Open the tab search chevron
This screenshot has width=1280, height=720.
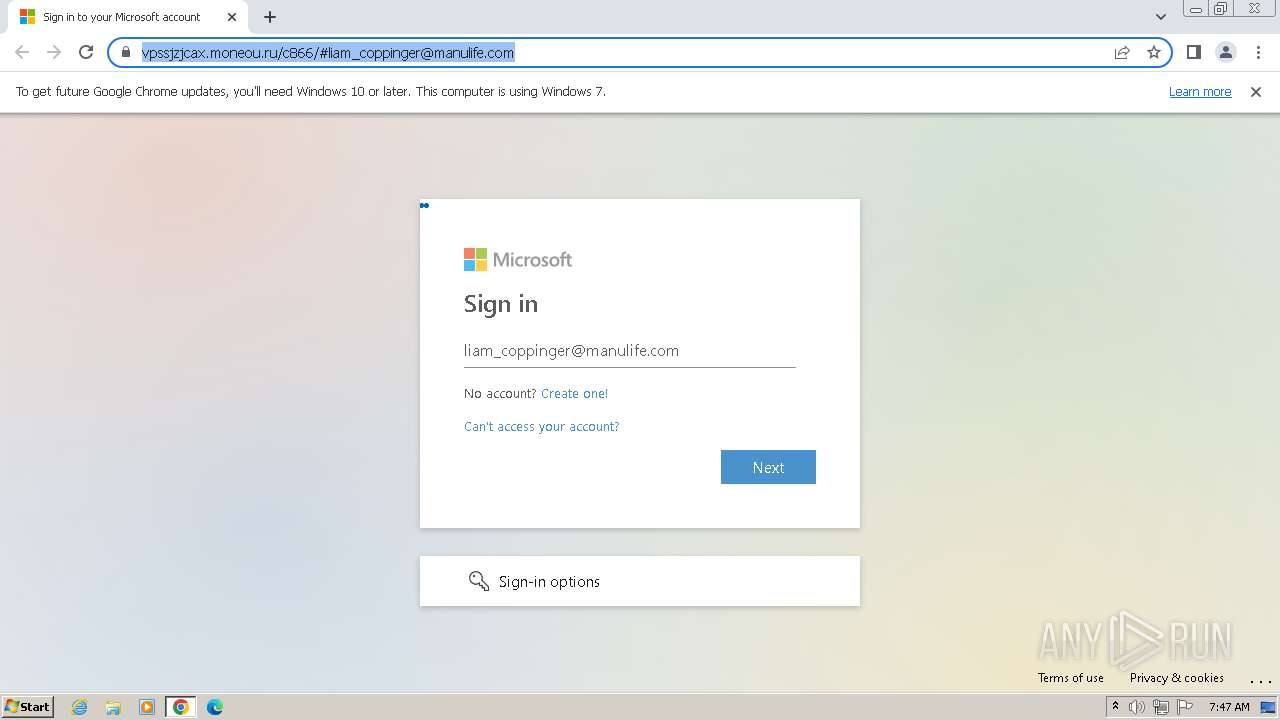[x=1160, y=17]
